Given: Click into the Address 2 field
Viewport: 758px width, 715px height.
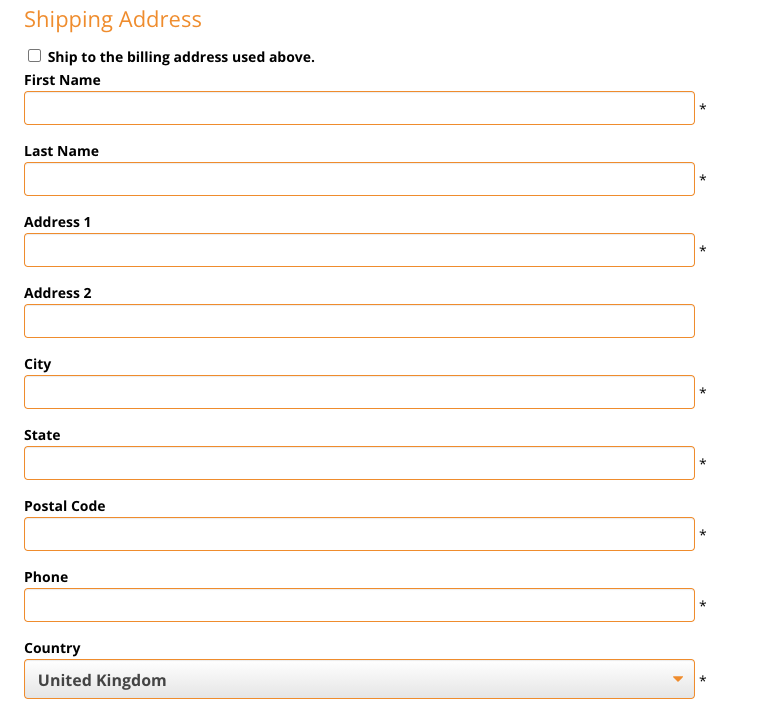Looking at the screenshot, I should click(x=359, y=321).
